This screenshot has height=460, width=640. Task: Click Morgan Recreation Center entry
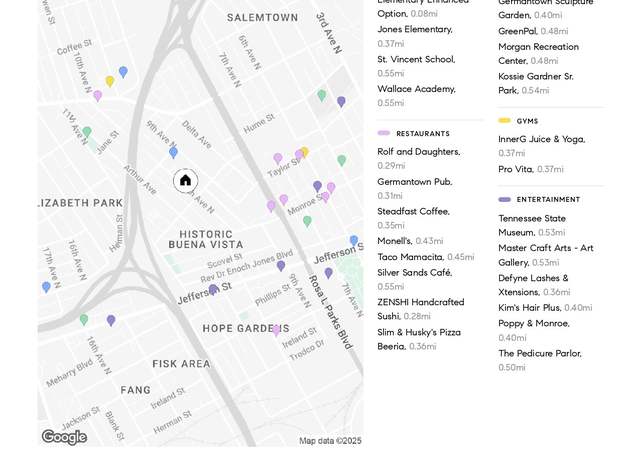(539, 53)
